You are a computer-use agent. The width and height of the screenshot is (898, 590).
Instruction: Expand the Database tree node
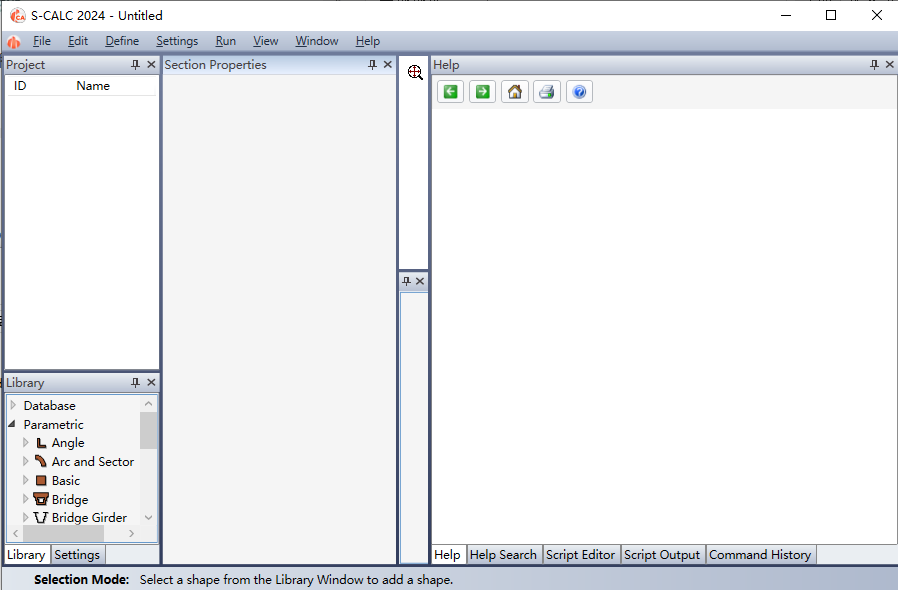tap(13, 405)
